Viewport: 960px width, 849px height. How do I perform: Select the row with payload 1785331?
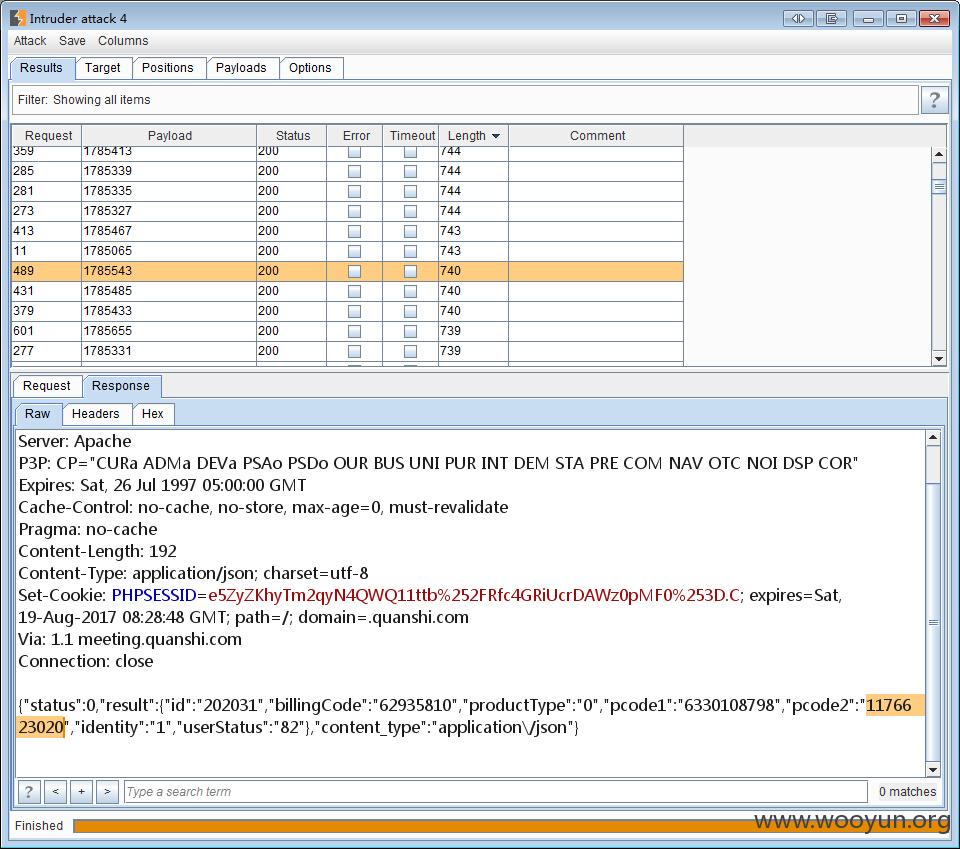(347, 351)
